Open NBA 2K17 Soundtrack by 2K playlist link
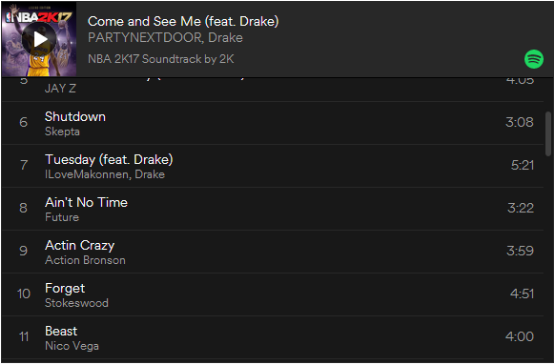Screen dimensions: 554x364 pos(161,59)
